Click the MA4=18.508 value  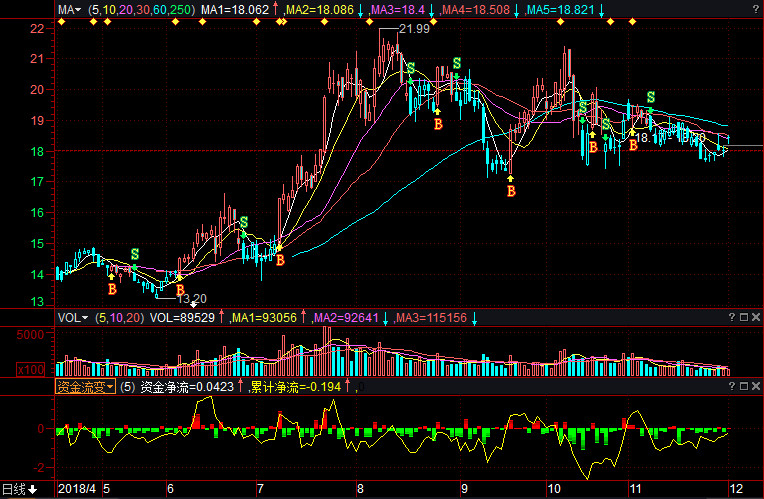476,10
